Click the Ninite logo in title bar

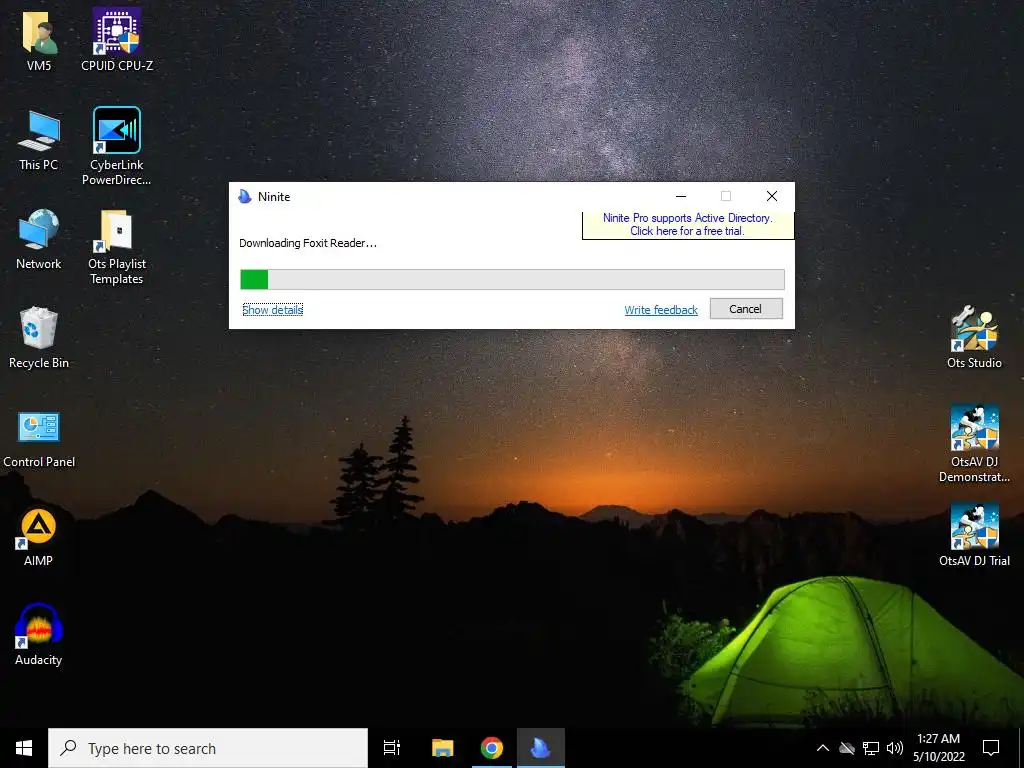[x=245, y=197]
